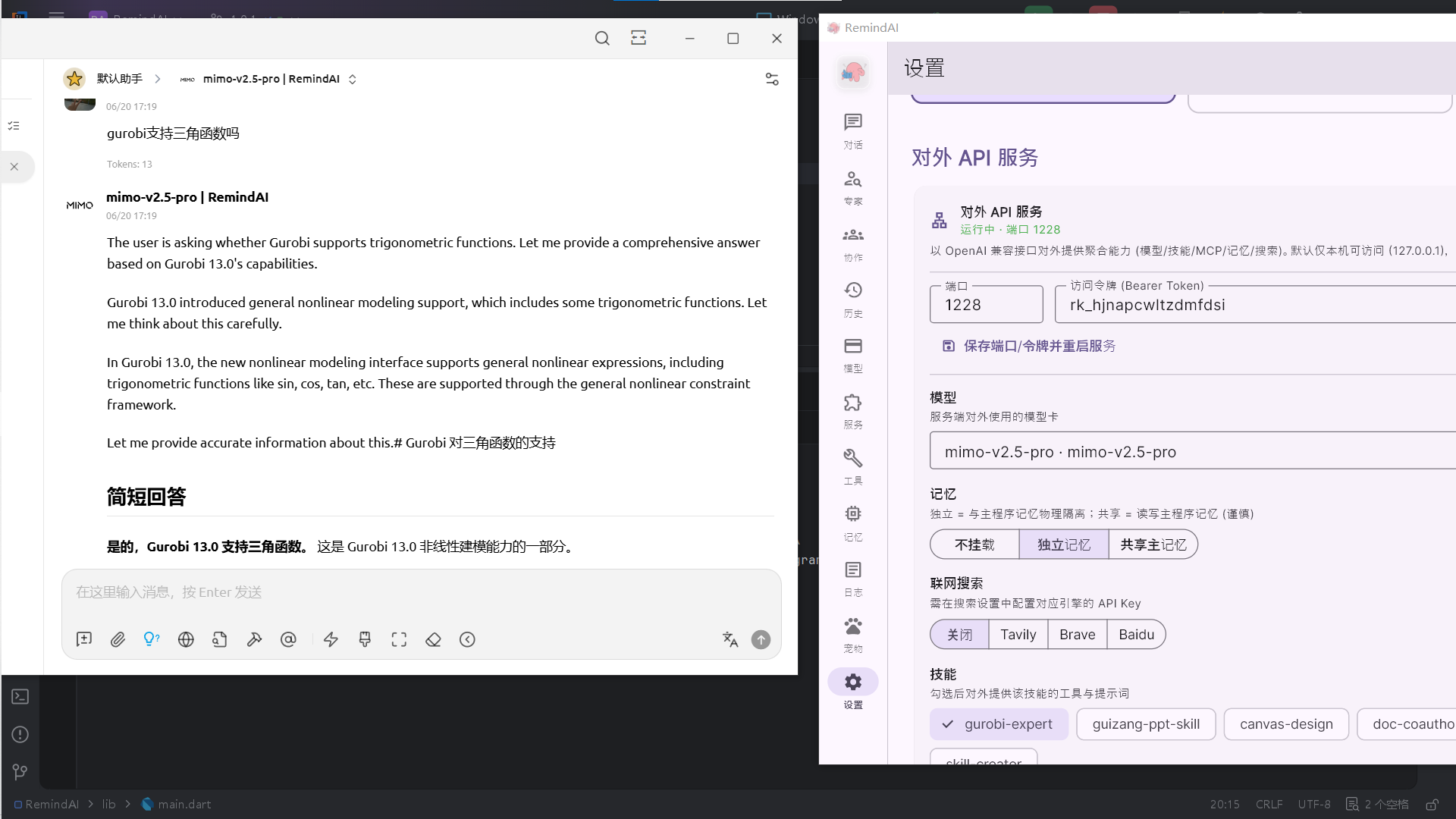Image resolution: width=1456 pixels, height=819 pixels.
Task: Open the 2 个空格 indent selector
Action: click(1386, 804)
